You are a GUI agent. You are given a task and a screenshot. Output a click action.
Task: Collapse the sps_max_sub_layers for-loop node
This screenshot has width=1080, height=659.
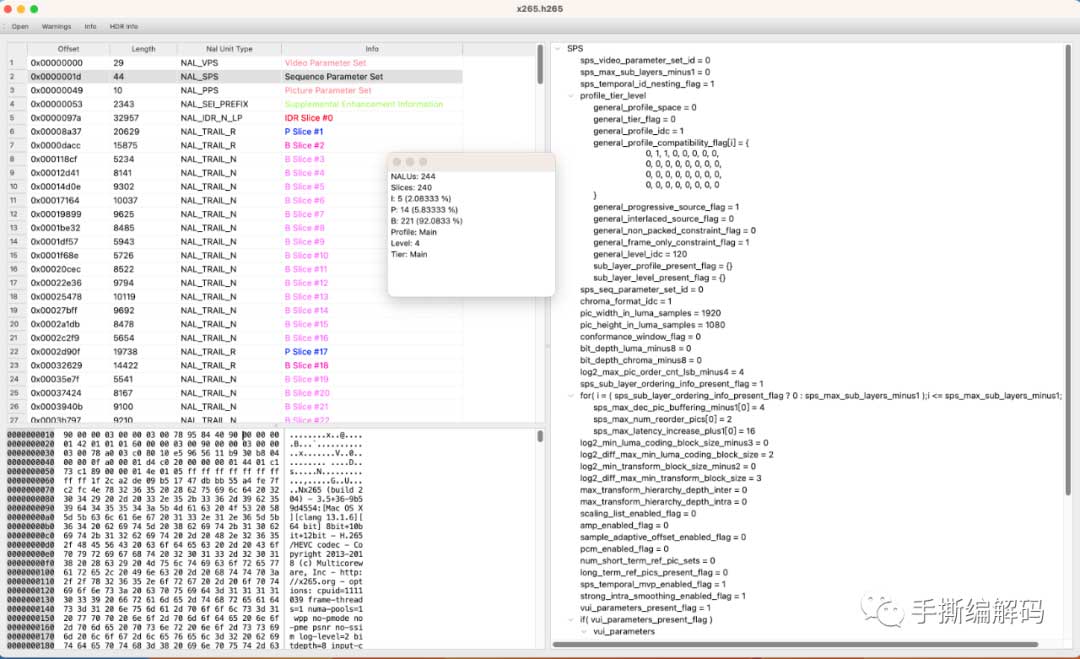571,396
